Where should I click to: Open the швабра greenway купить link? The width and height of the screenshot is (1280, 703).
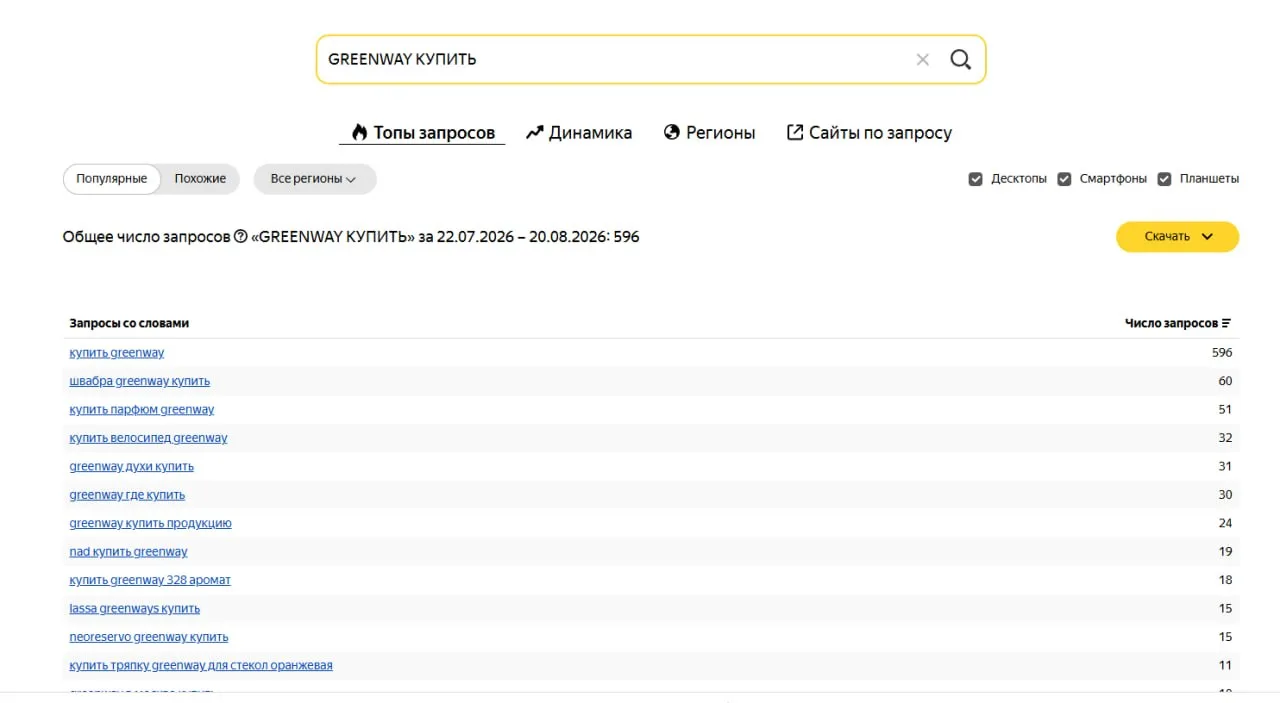click(140, 381)
